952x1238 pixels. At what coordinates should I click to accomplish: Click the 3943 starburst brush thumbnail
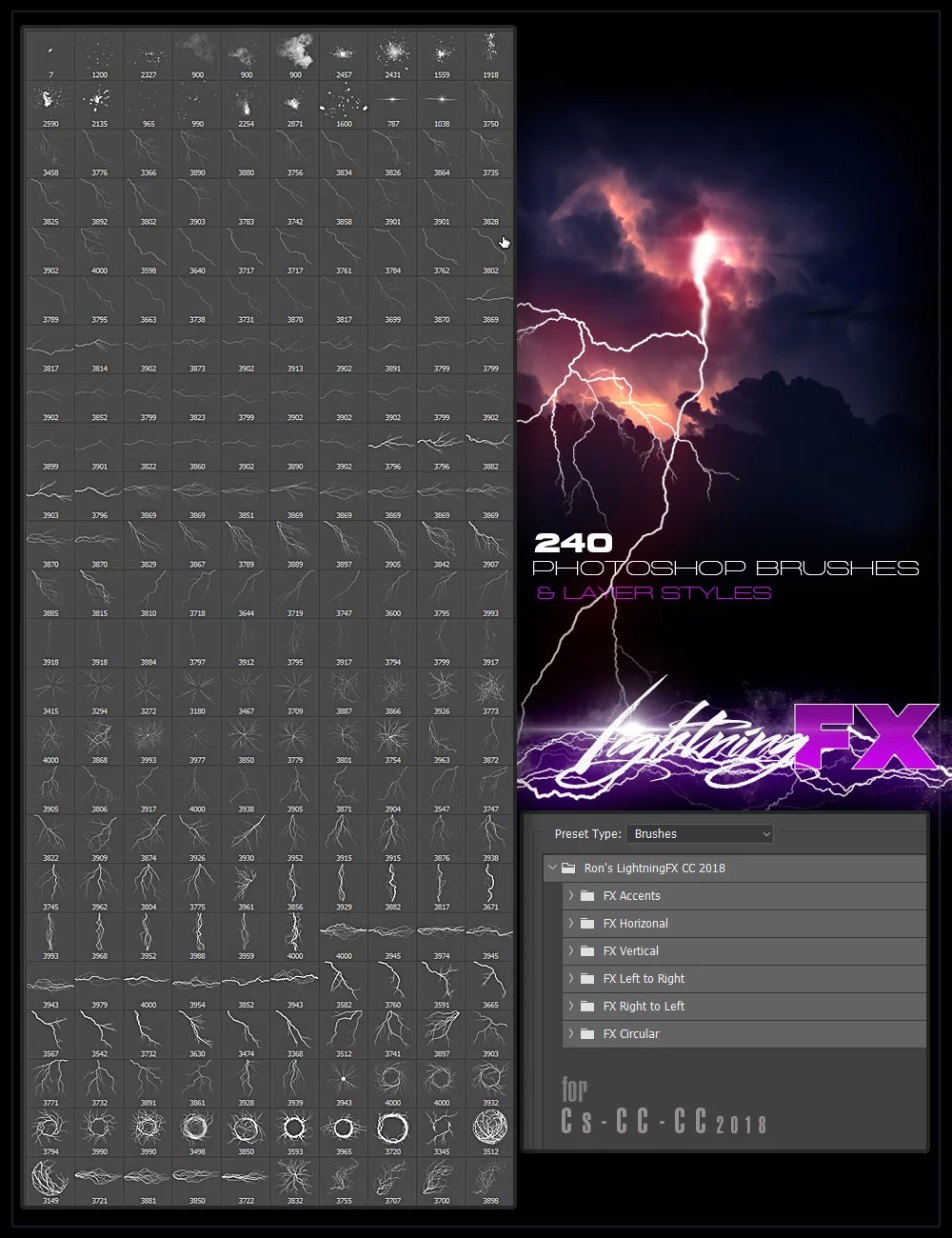344,1081
